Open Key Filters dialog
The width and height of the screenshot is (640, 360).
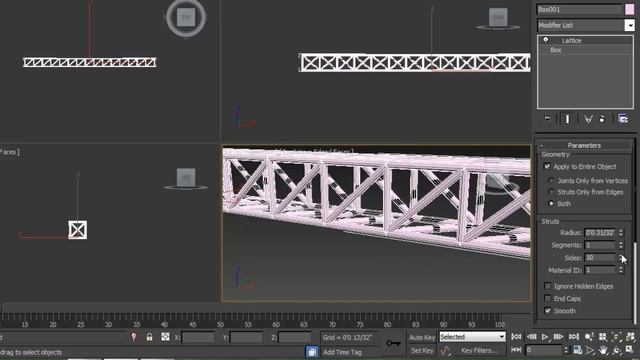(480, 351)
